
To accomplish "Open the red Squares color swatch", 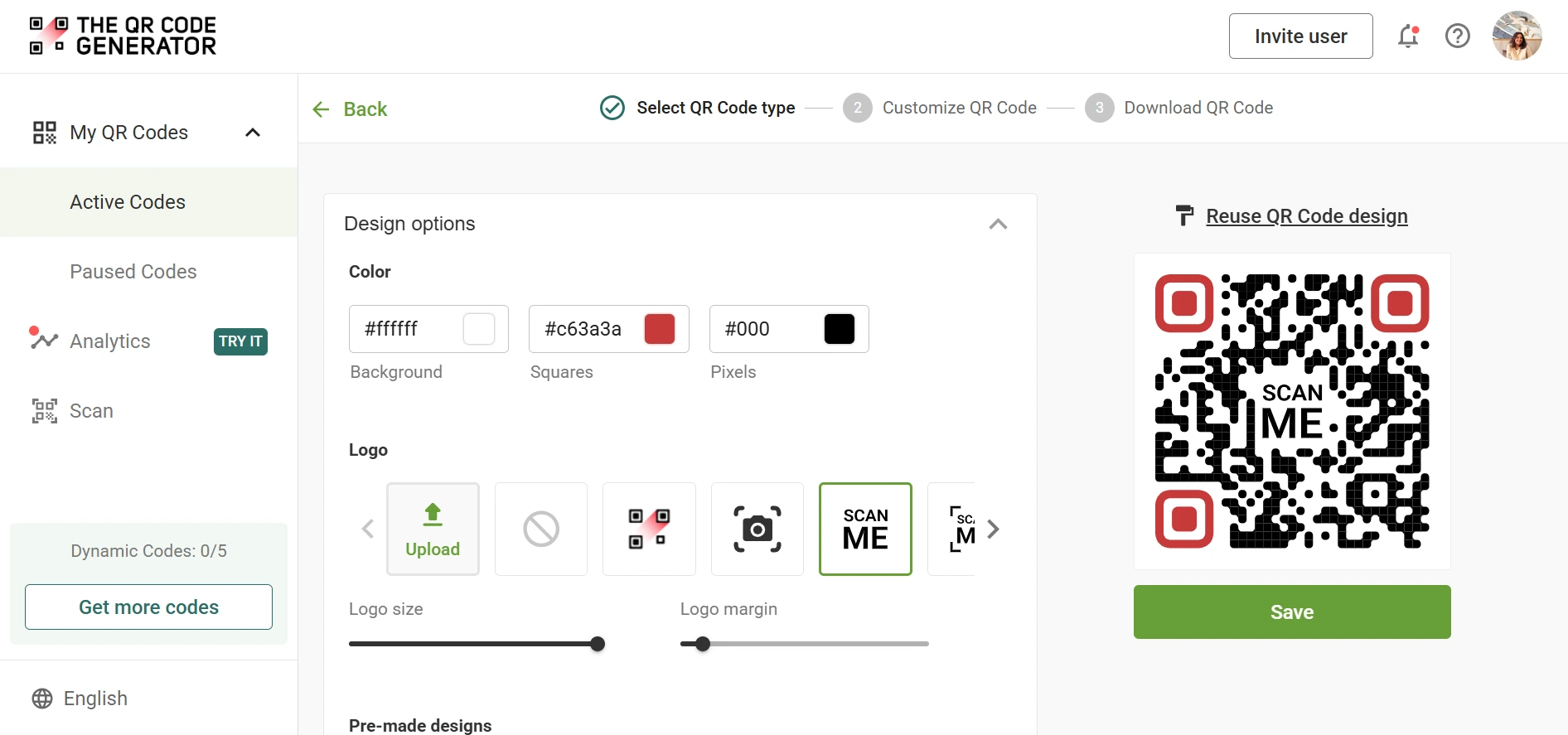I will [660, 329].
